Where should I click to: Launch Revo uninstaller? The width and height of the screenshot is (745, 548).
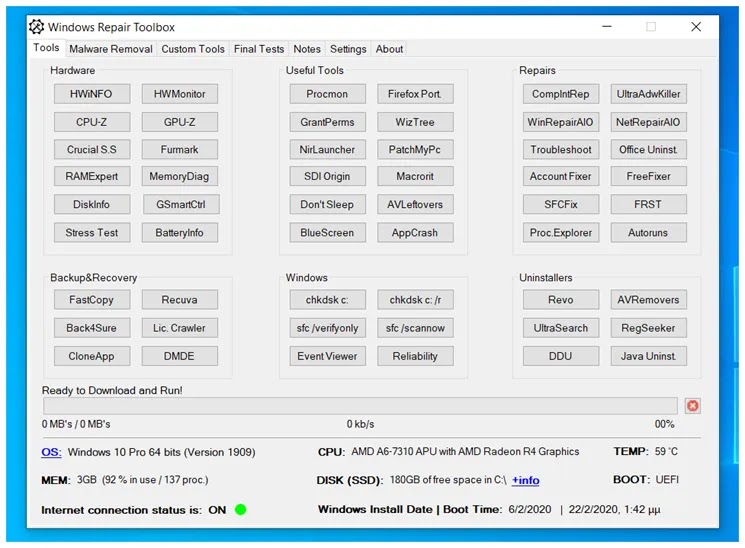point(561,300)
